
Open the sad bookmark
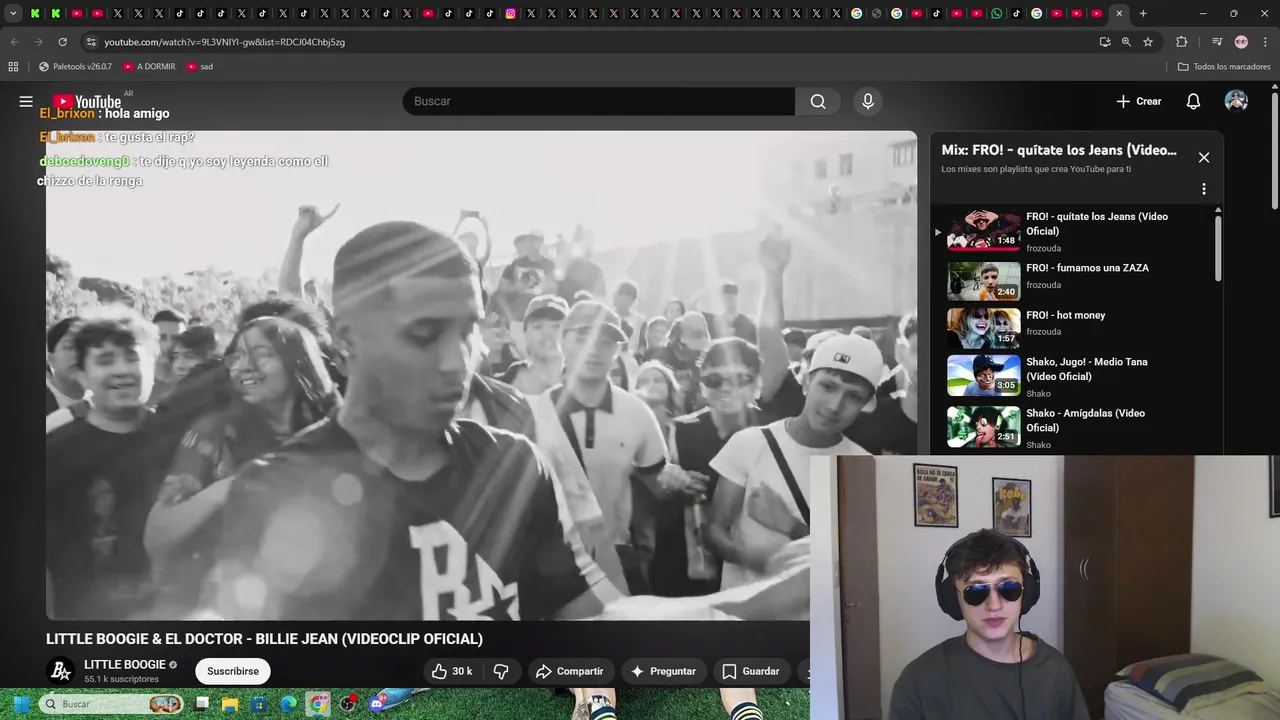point(200,67)
